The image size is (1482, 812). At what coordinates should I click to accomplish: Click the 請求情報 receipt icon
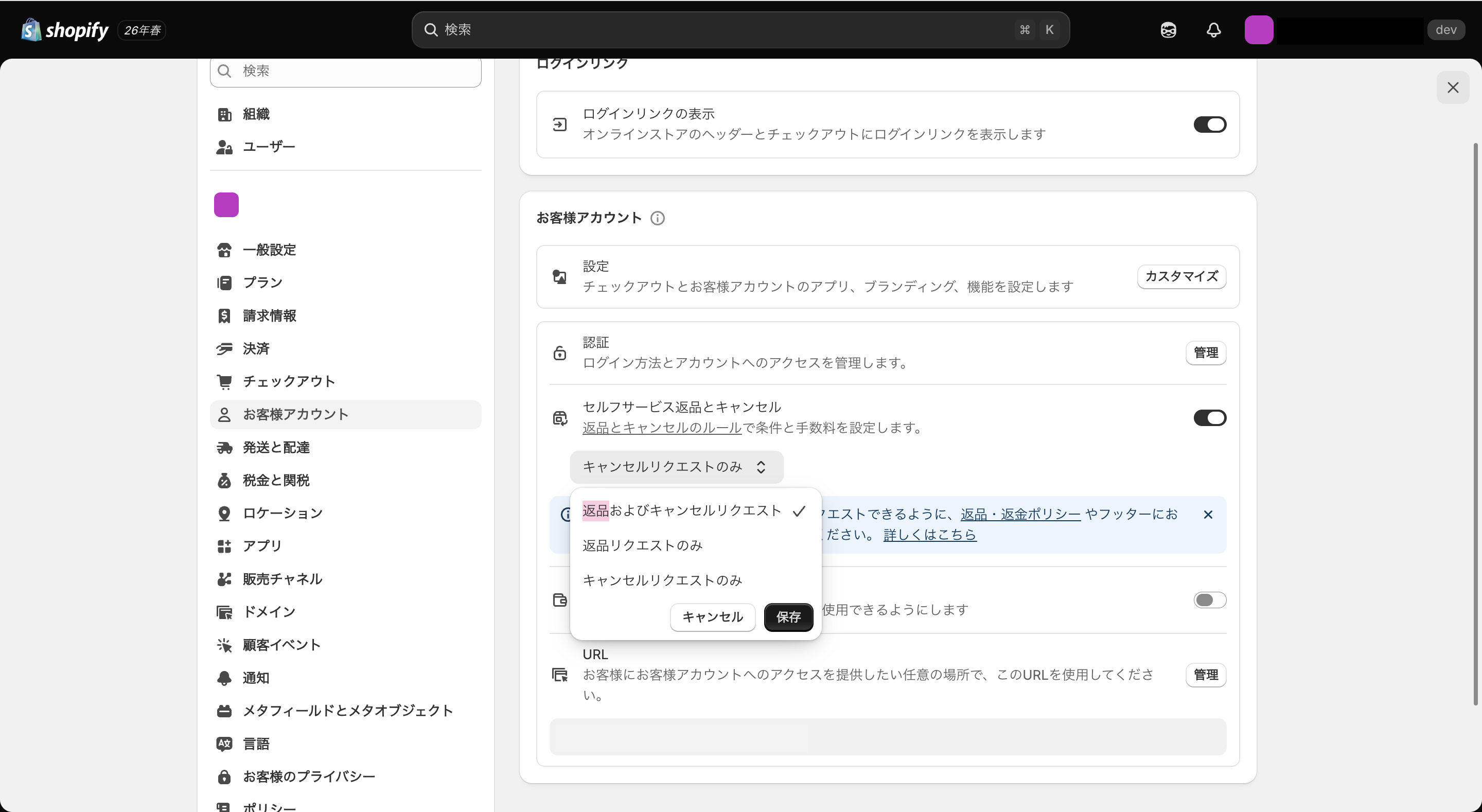pos(224,316)
